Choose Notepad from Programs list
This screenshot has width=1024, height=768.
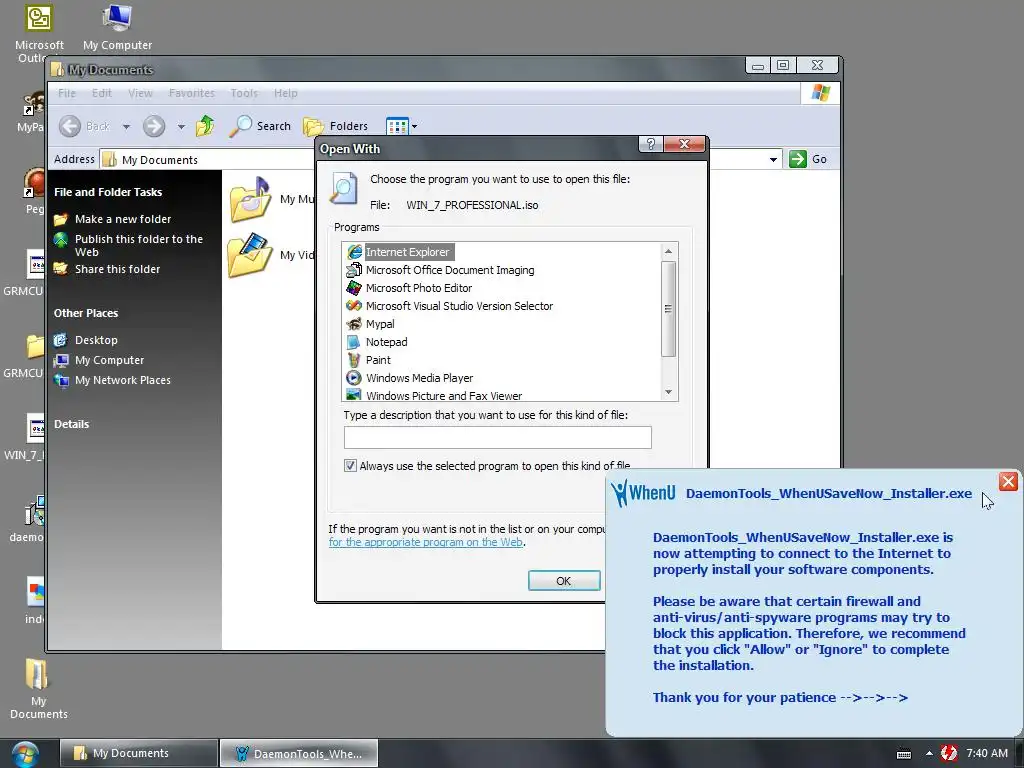[x=377, y=342]
